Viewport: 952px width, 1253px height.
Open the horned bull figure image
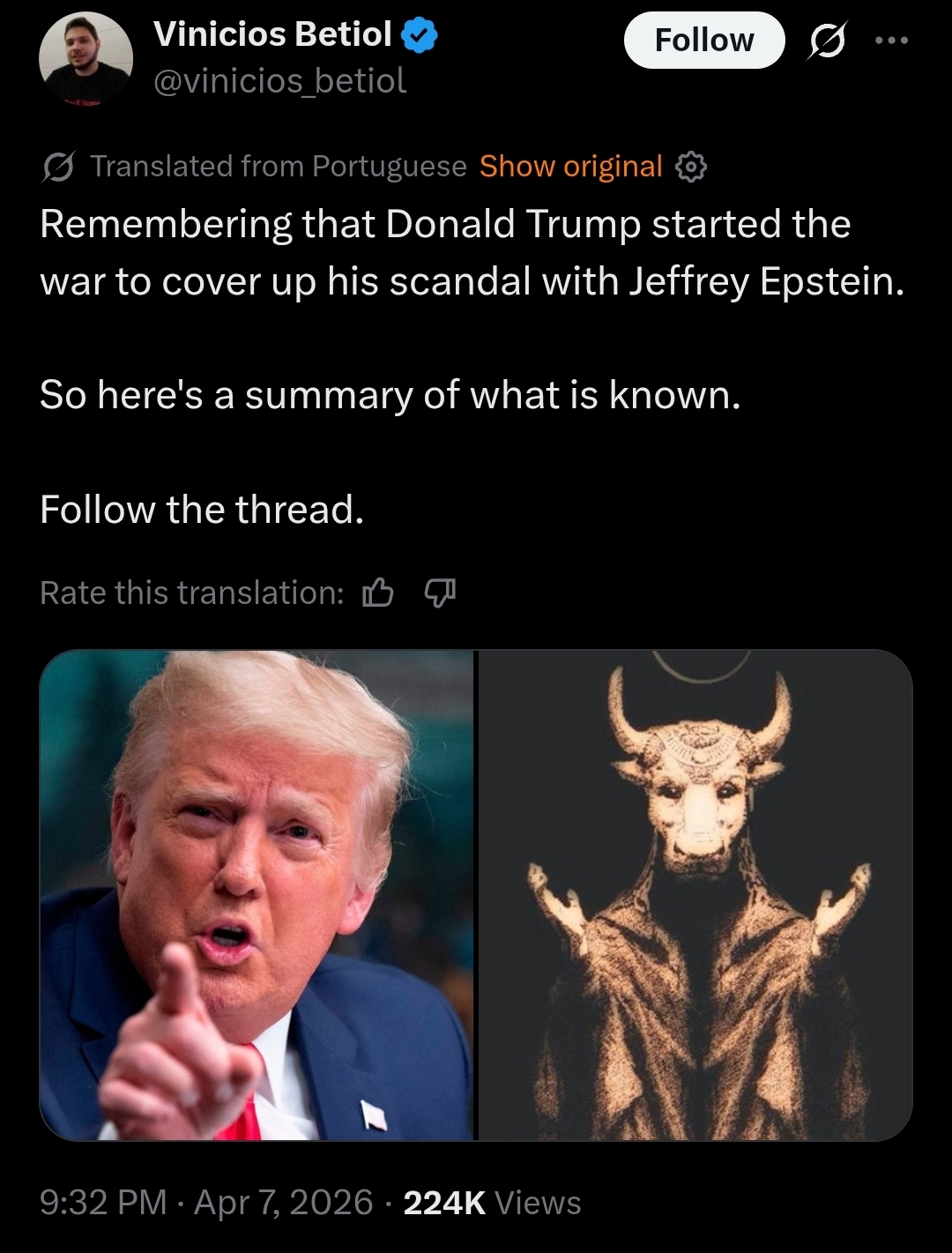tap(695, 895)
